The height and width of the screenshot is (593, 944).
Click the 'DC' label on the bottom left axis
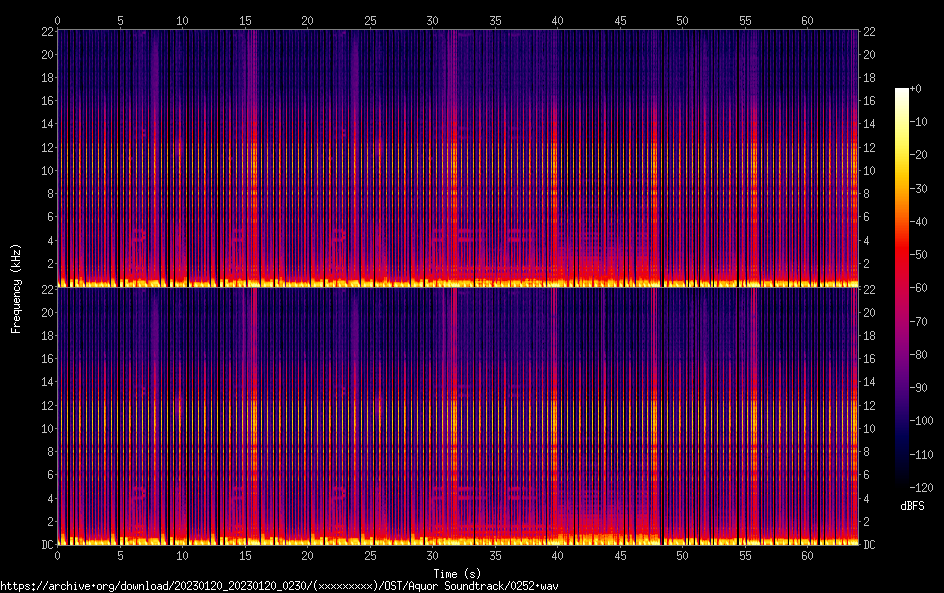tap(45, 545)
